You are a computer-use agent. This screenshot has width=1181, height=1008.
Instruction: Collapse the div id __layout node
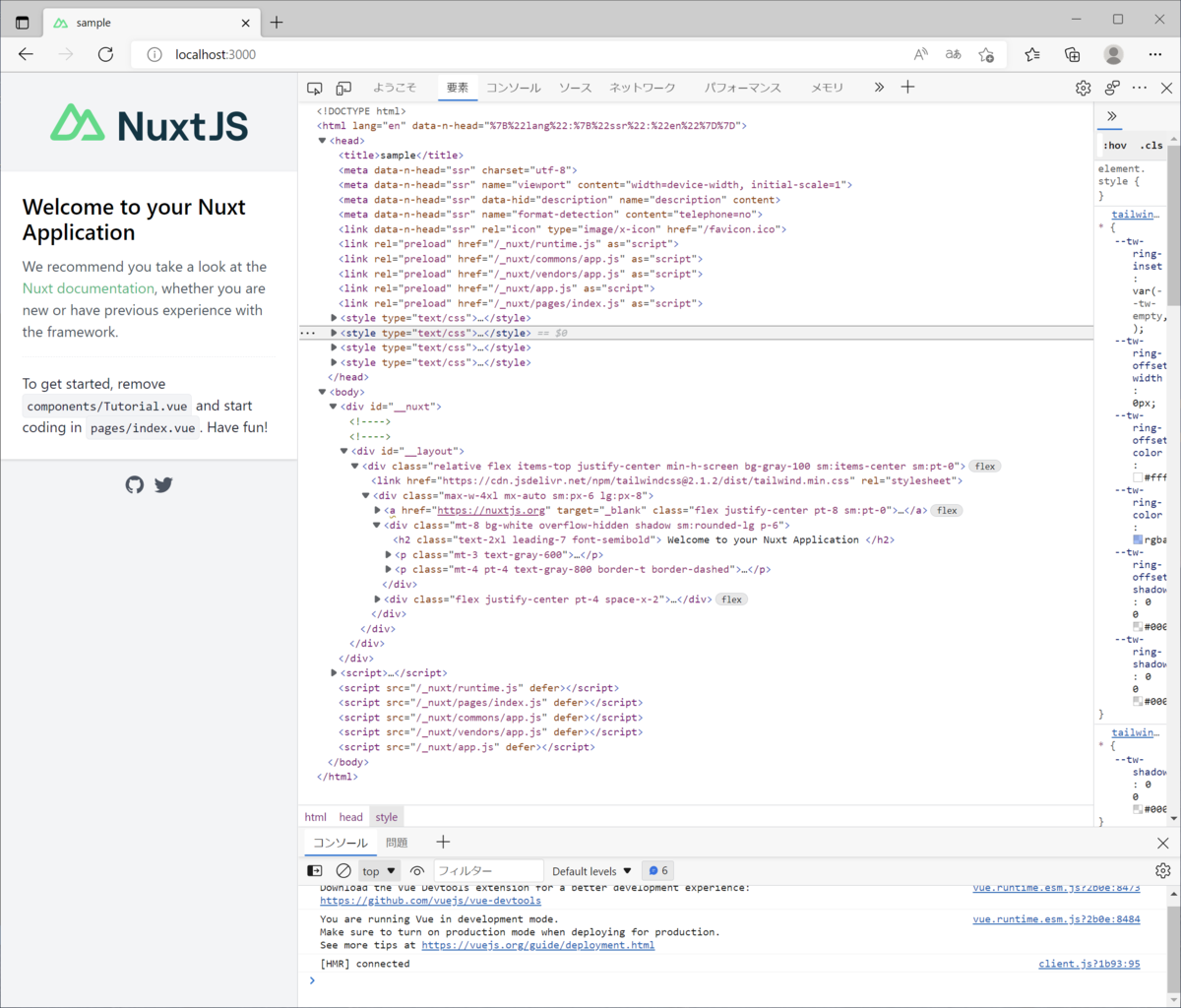[343, 451]
